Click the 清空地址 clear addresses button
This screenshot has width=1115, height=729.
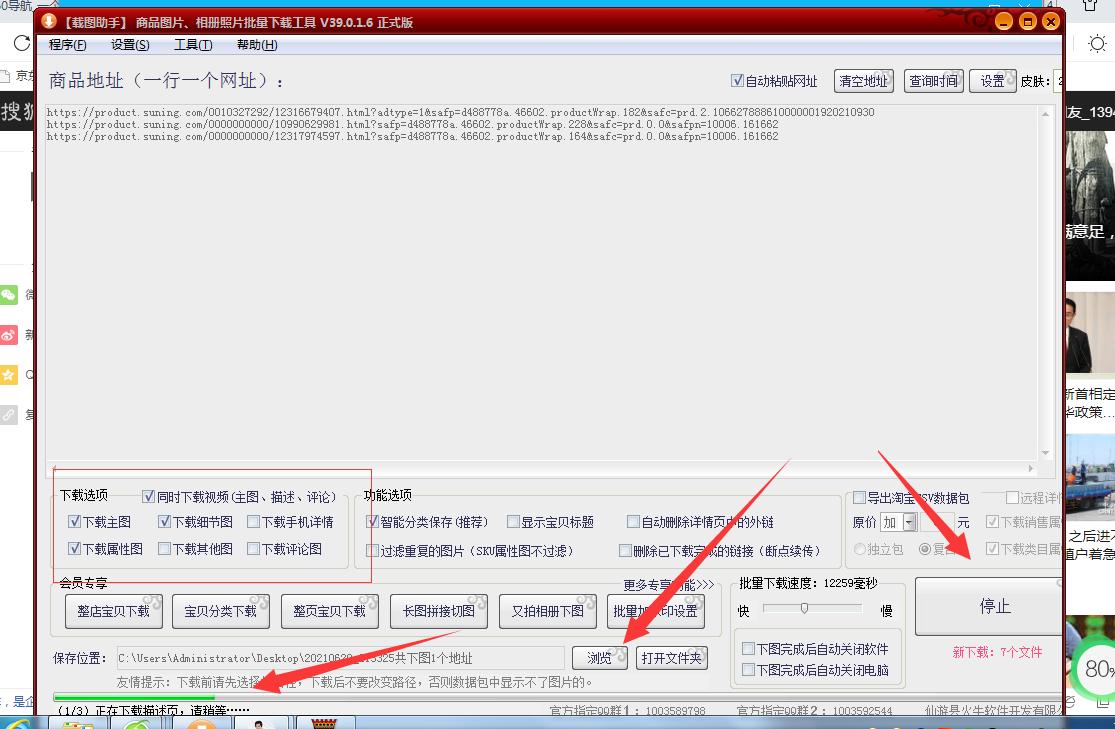pos(863,81)
